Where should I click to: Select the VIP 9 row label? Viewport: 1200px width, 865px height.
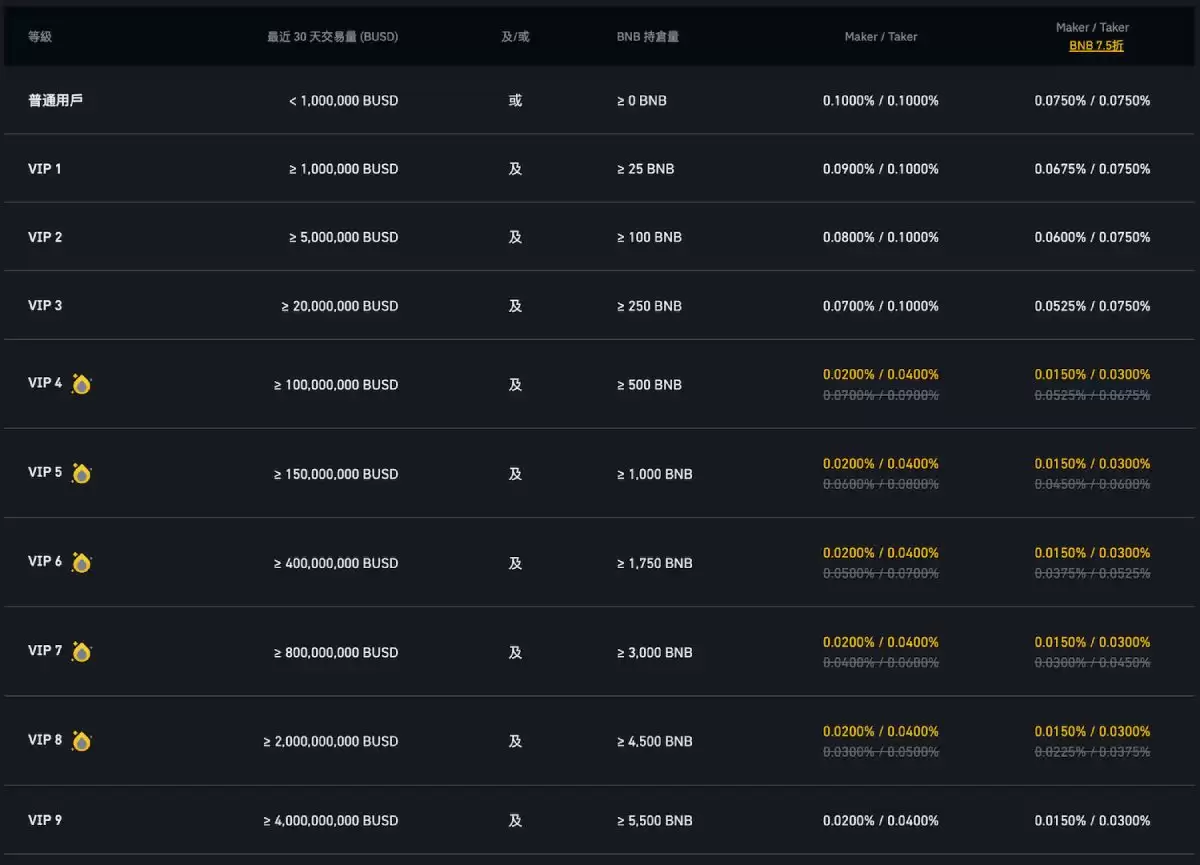pos(45,820)
